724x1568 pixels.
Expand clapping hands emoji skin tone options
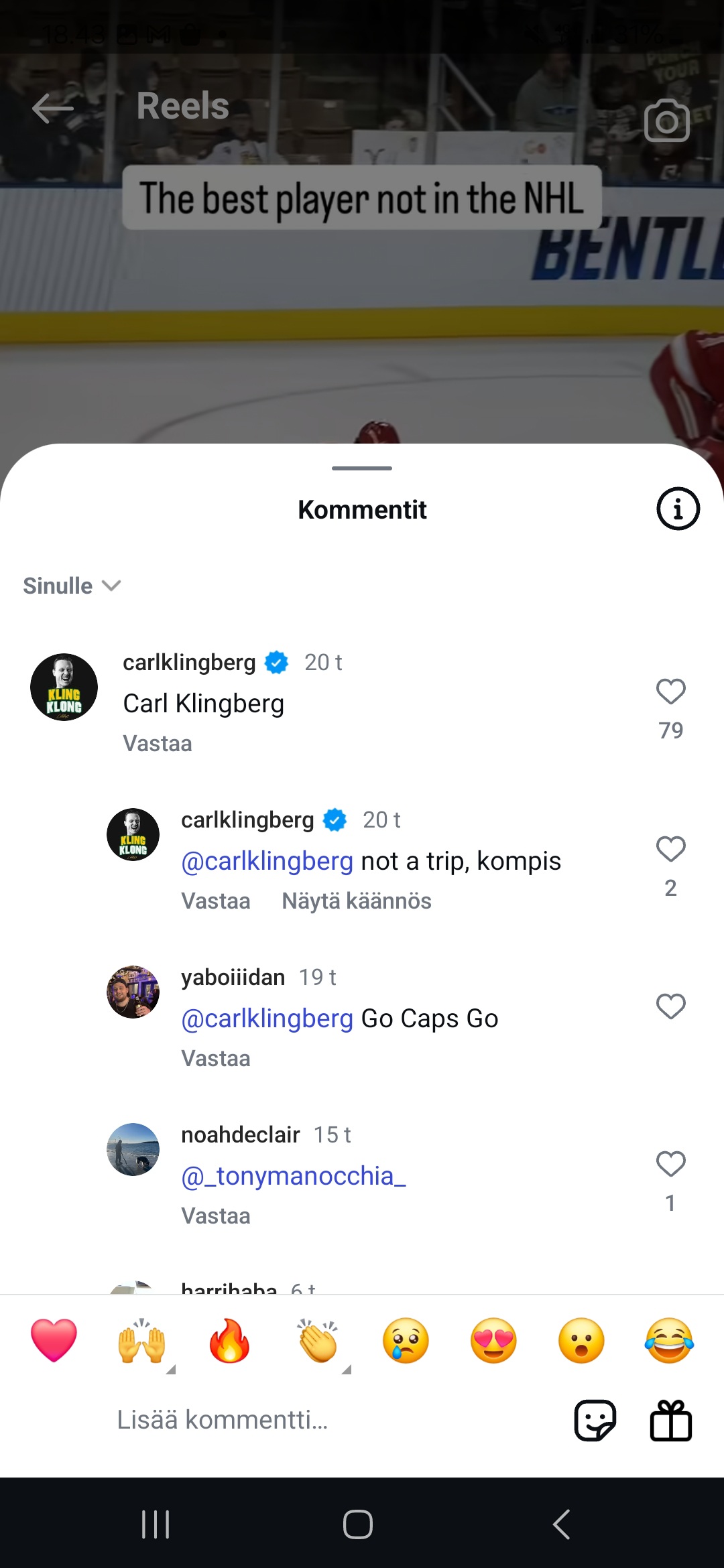tap(346, 1370)
